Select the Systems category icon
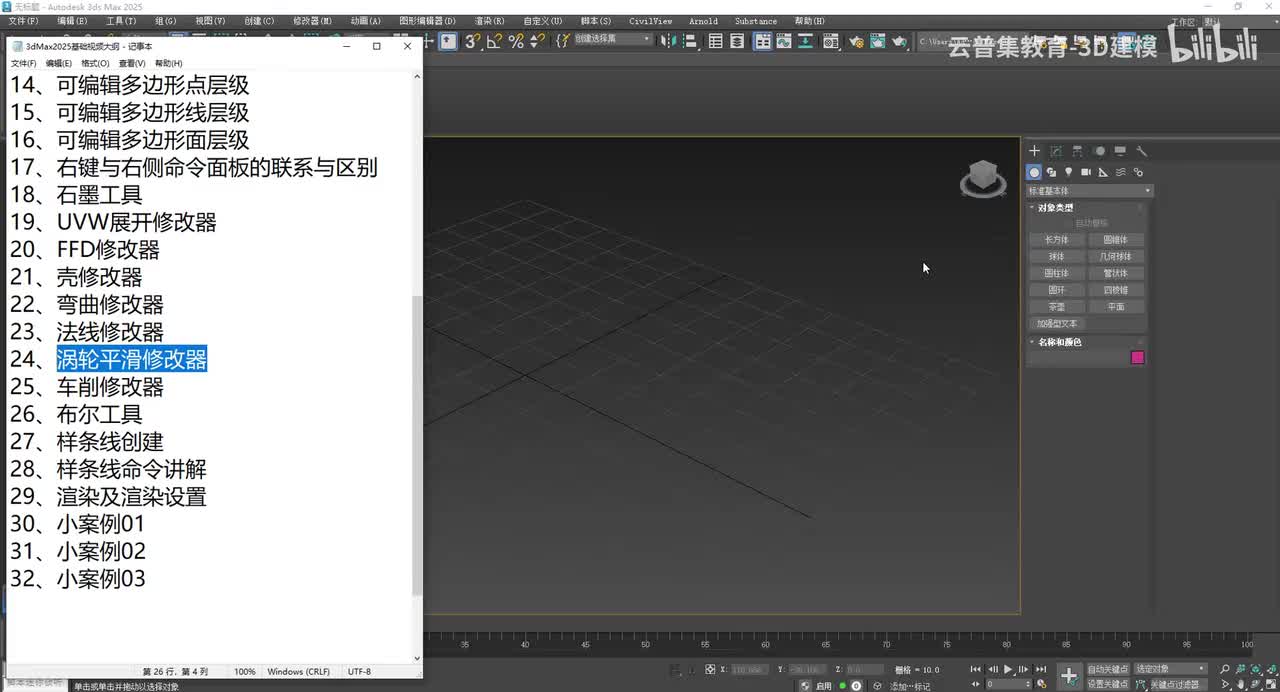Screen dimensions: 1280x692 pyautogui.click(x=1138, y=172)
